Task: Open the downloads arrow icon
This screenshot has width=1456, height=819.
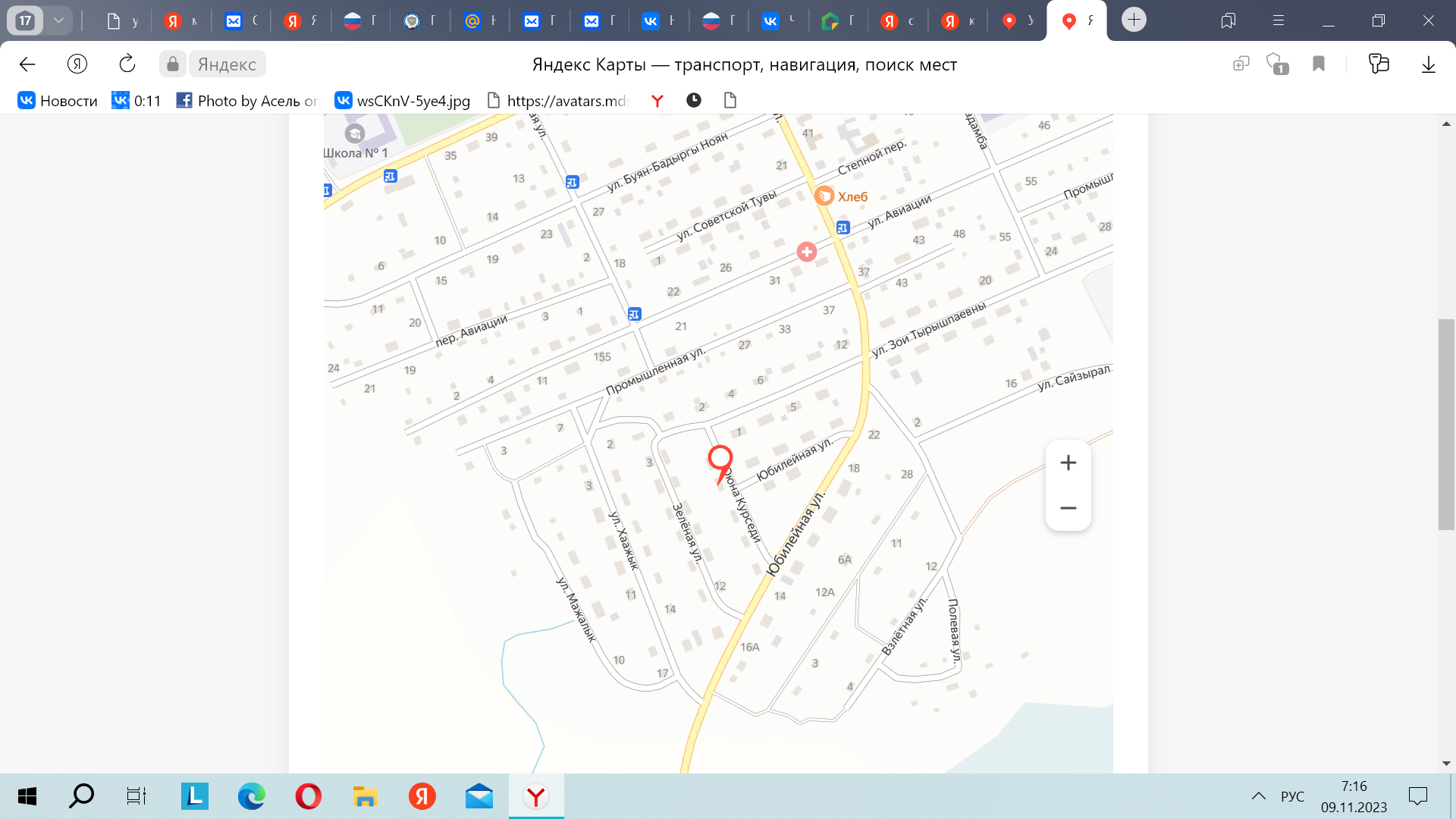Action: pyautogui.click(x=1428, y=64)
